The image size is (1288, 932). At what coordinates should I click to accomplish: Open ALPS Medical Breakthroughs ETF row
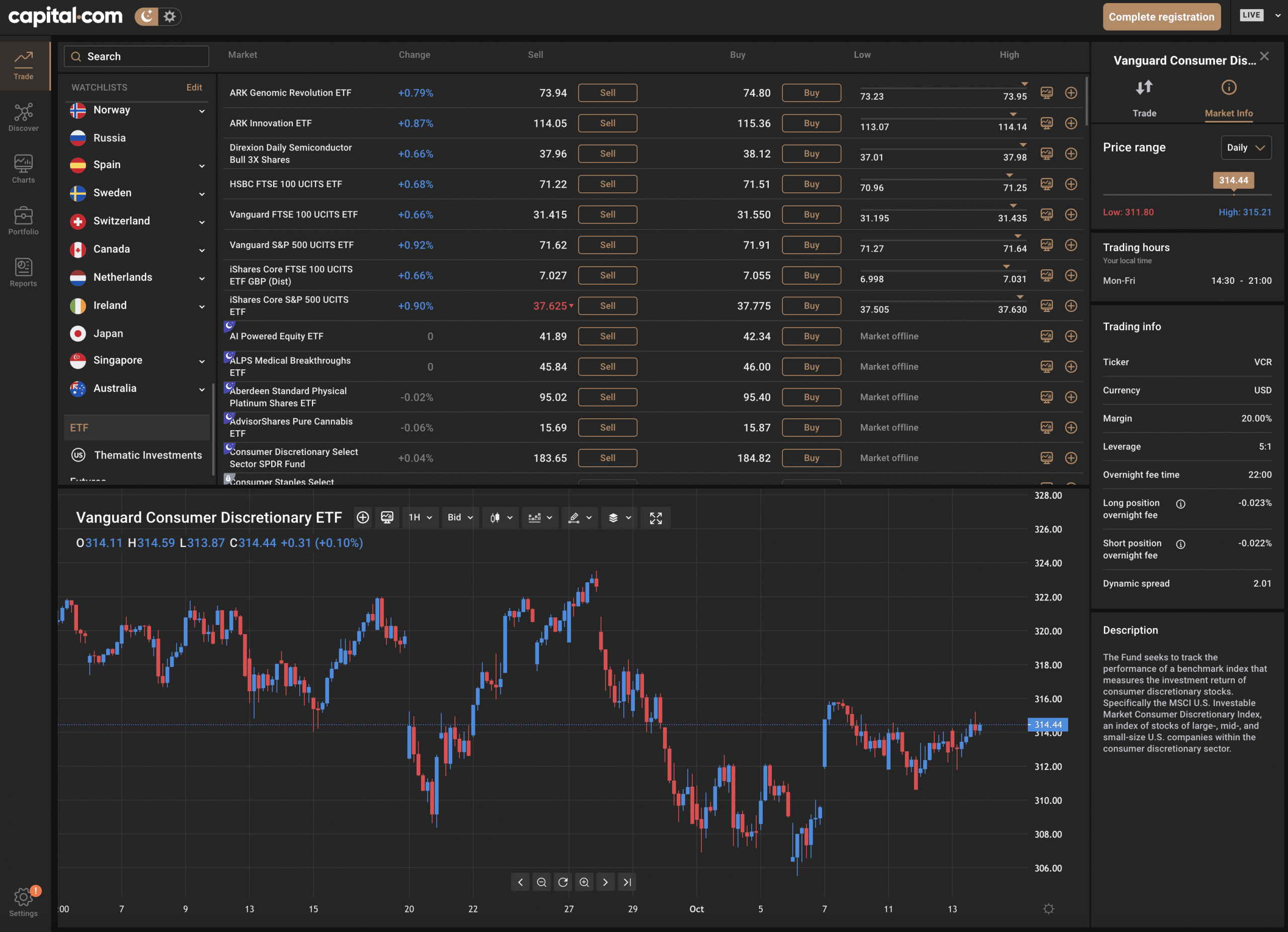(653, 367)
